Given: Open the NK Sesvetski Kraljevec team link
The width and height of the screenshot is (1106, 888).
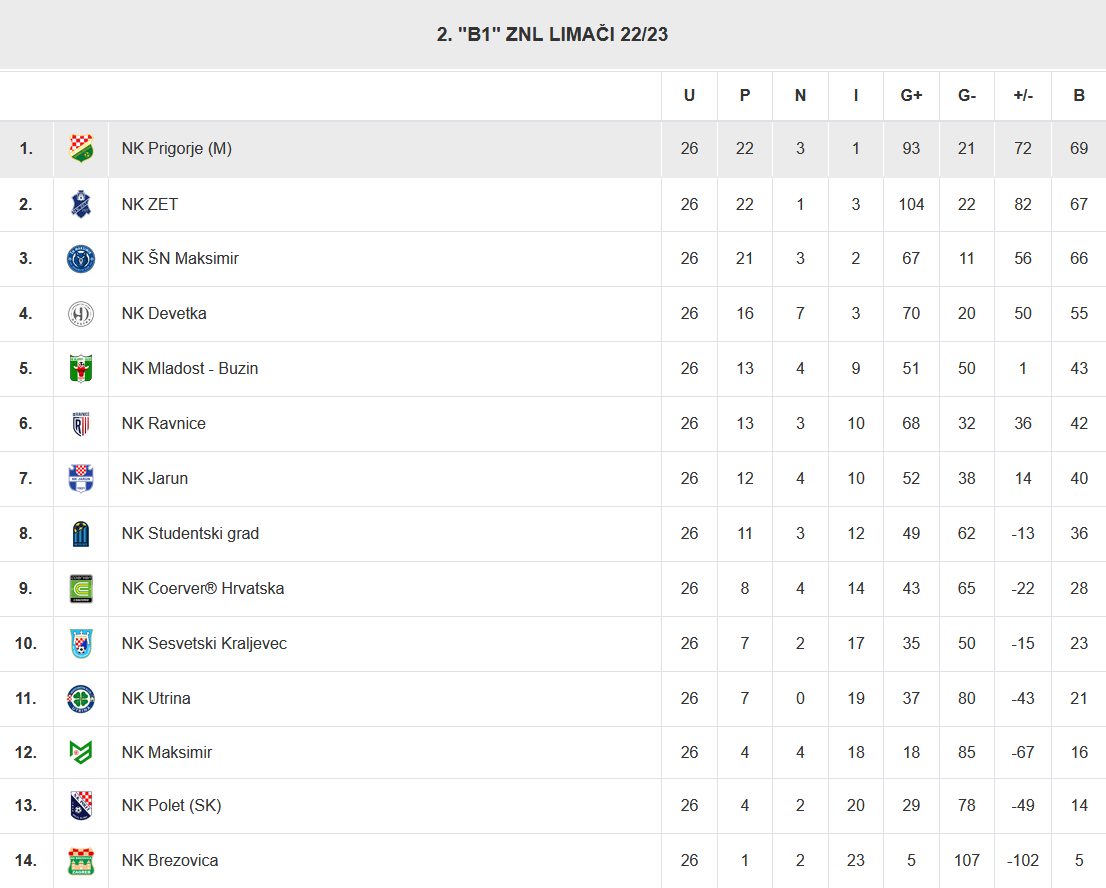Looking at the screenshot, I should point(204,643).
